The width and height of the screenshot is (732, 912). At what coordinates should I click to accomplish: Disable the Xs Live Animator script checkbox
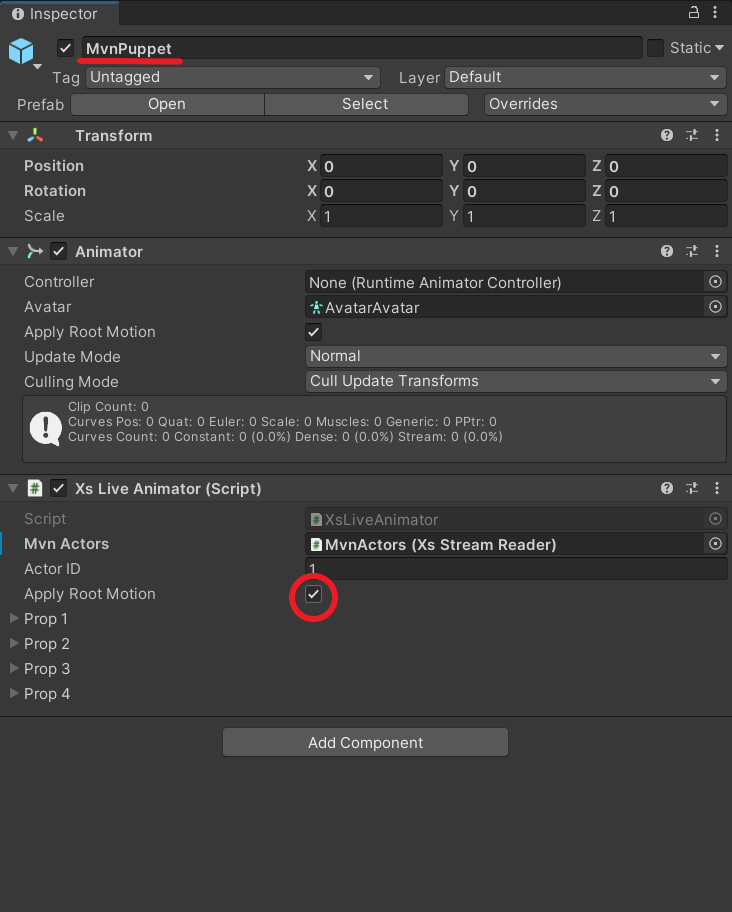click(58, 488)
